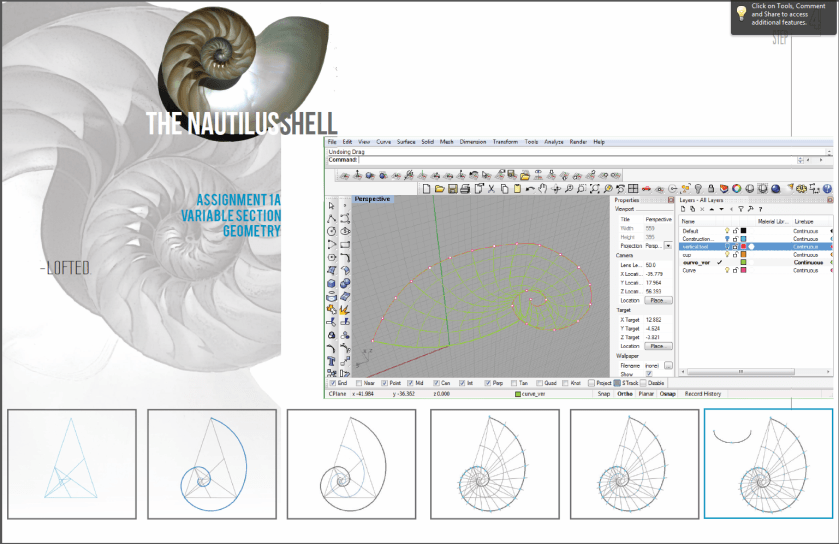Click the Save file toolbar icon
839x544 pixels.
(x=452, y=188)
